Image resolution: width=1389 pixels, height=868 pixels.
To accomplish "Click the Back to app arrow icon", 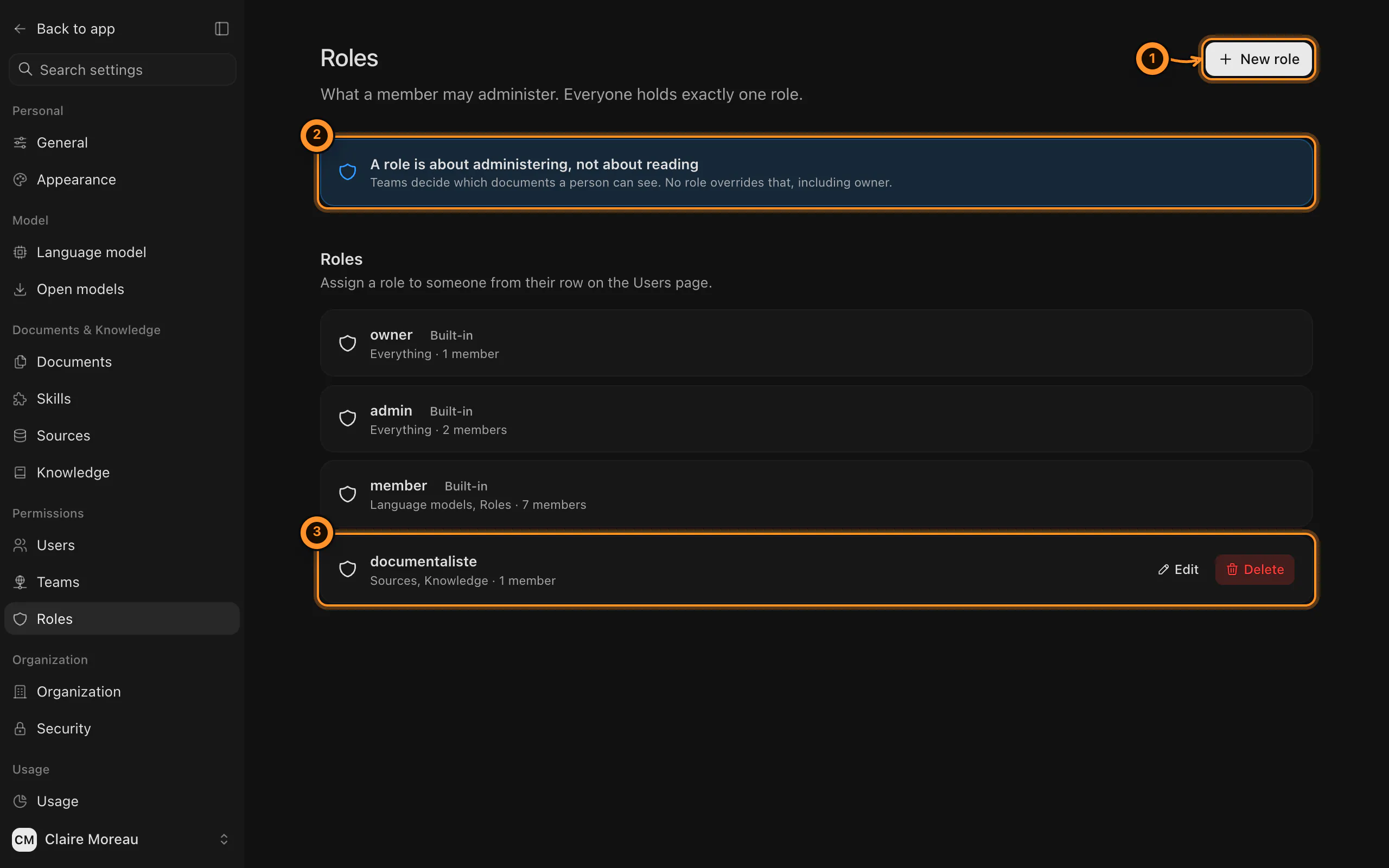I will (x=20, y=29).
